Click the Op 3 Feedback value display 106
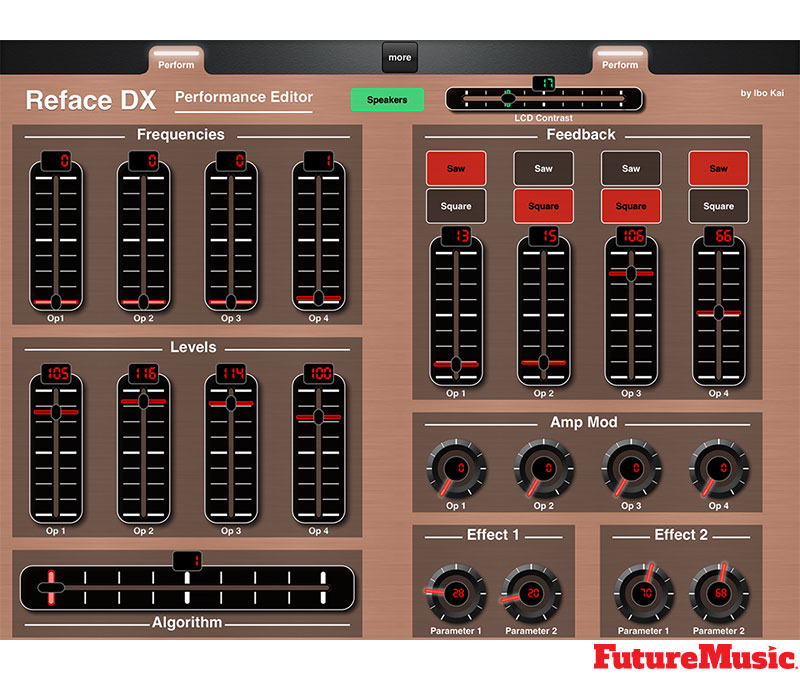800x680 pixels. coord(631,236)
